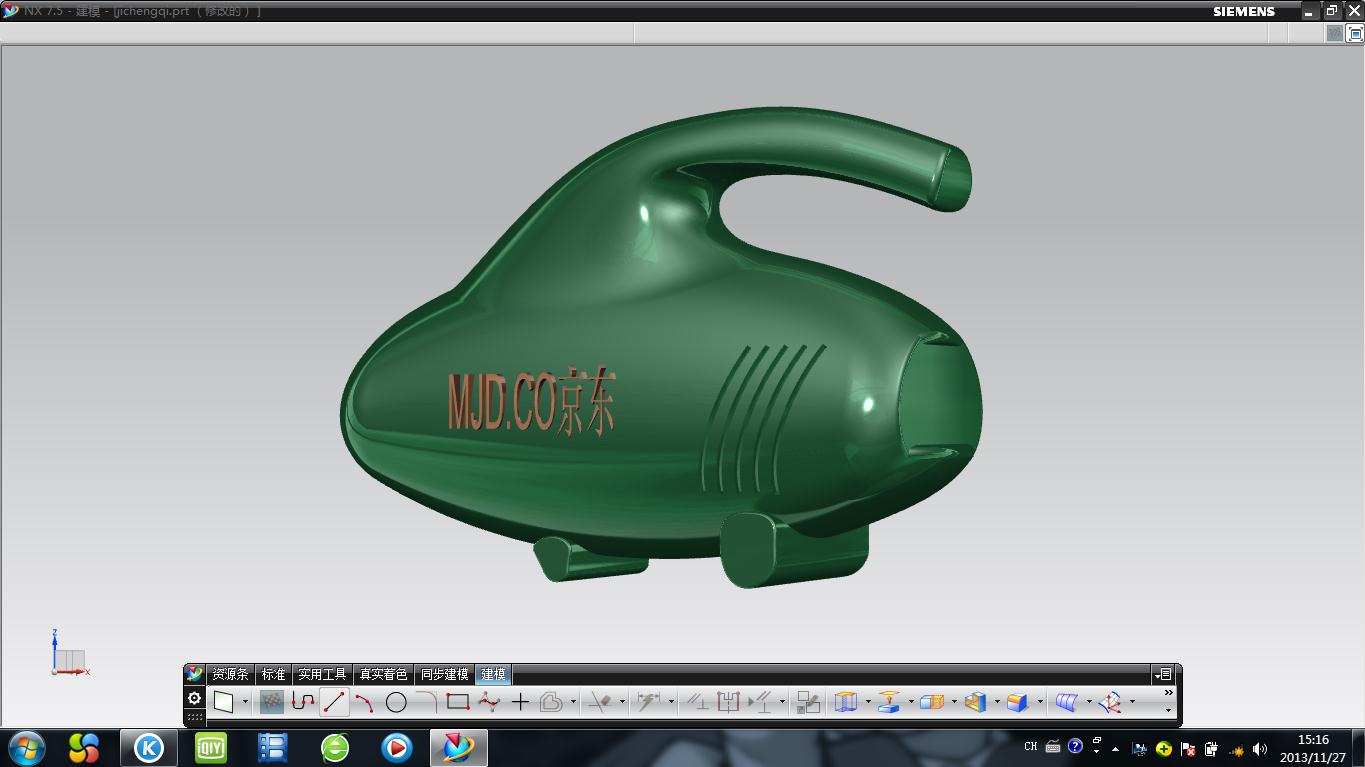Select the sketch plane tool
Viewport: 1365px width, 767px height.
pos(224,702)
